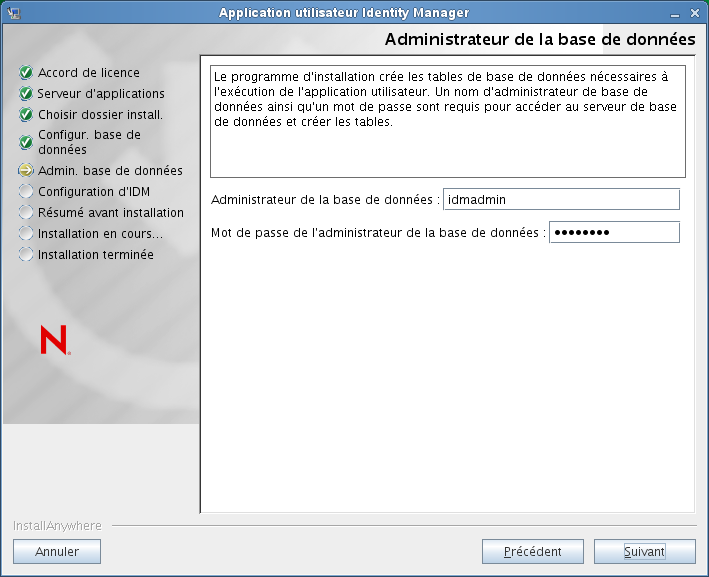709x577 pixels.
Task: Focus the database admin password field
Action: click(x=614, y=232)
